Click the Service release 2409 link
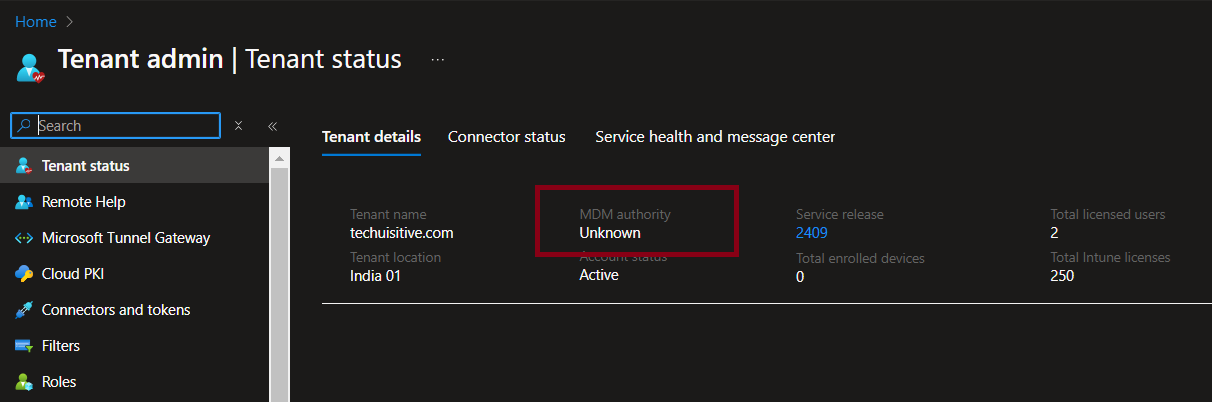1212x405 pixels. pos(812,233)
